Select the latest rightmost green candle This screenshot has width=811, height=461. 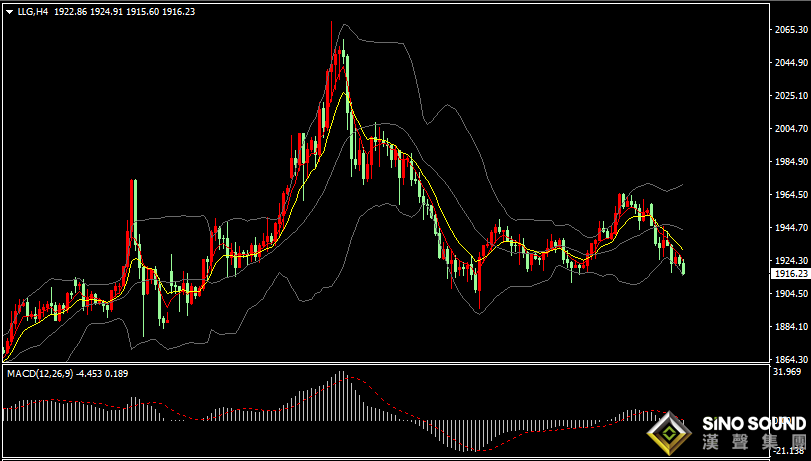pyautogui.click(x=684, y=267)
